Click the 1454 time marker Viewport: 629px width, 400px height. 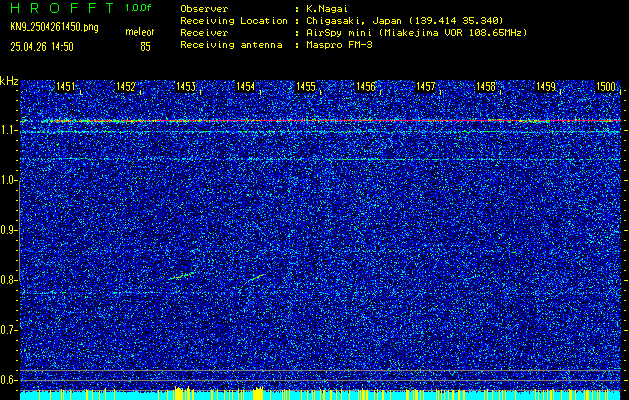[x=246, y=86]
